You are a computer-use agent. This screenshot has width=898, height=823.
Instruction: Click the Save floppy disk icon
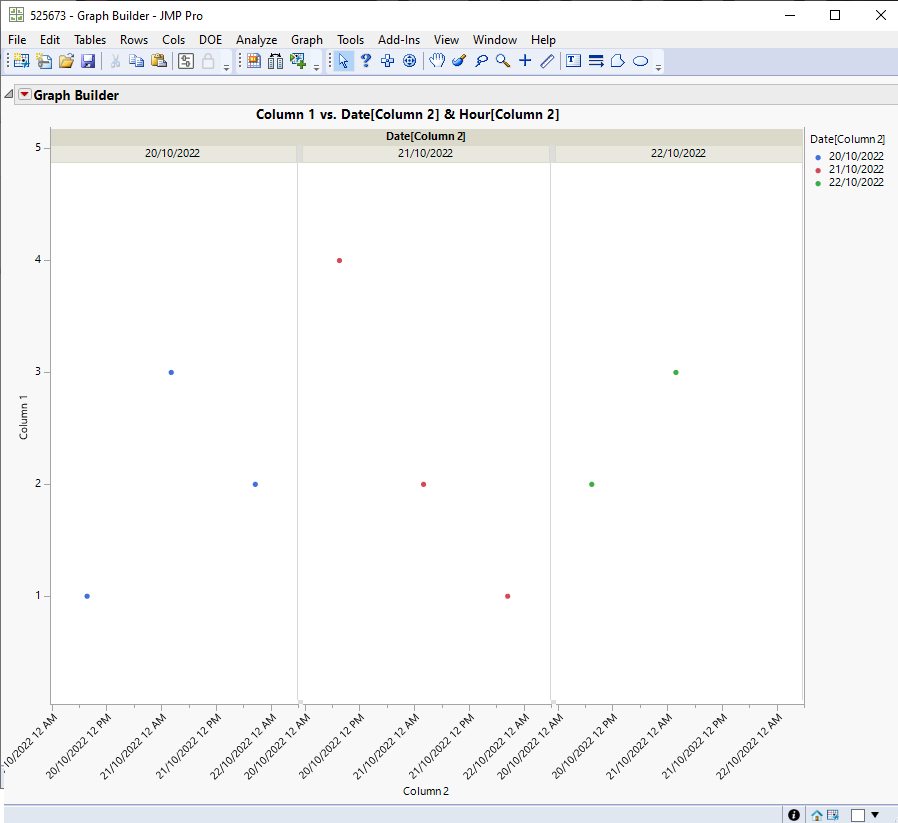pos(88,61)
